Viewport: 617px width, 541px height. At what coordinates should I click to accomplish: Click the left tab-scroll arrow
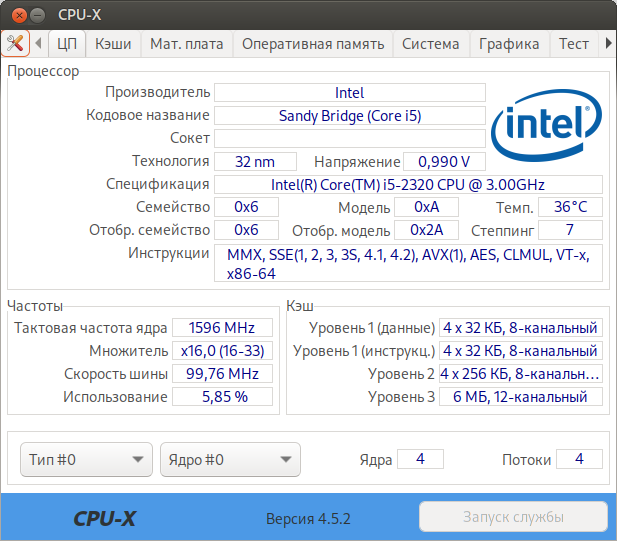point(38,43)
